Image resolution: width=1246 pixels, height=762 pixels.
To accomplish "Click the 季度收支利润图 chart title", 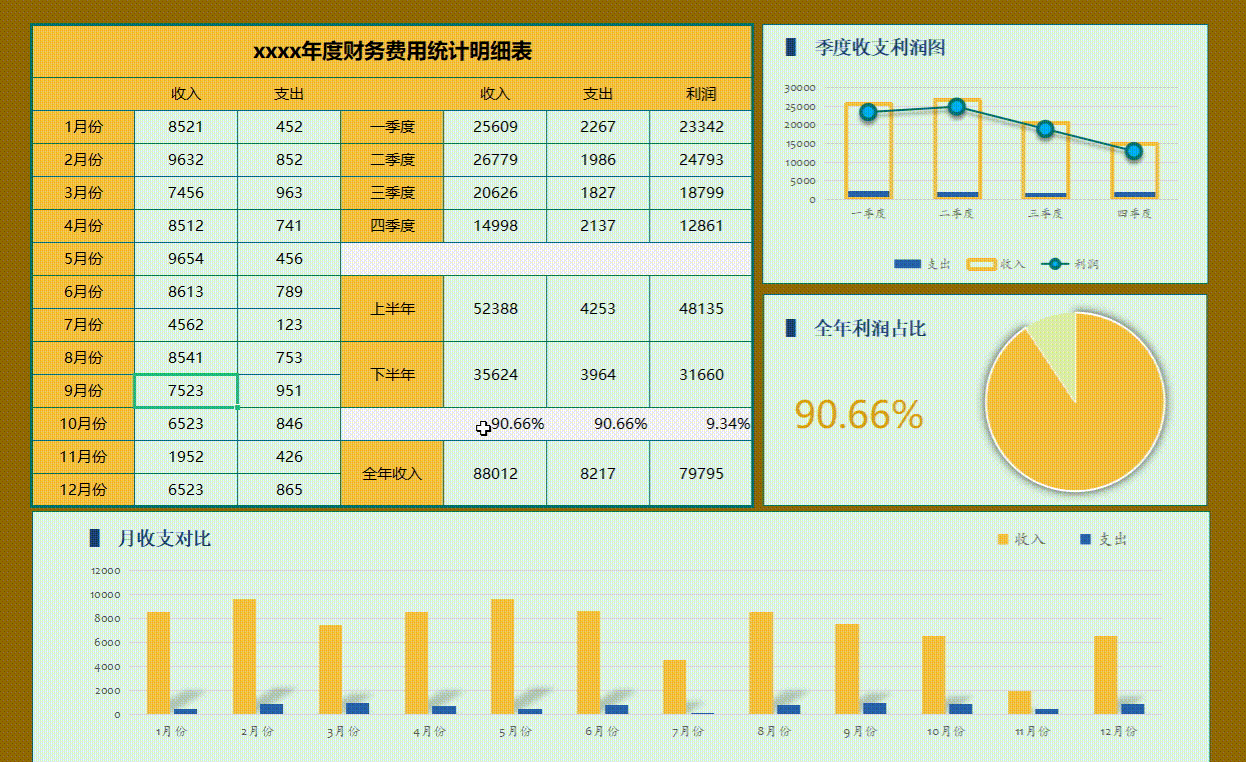I will (880, 47).
